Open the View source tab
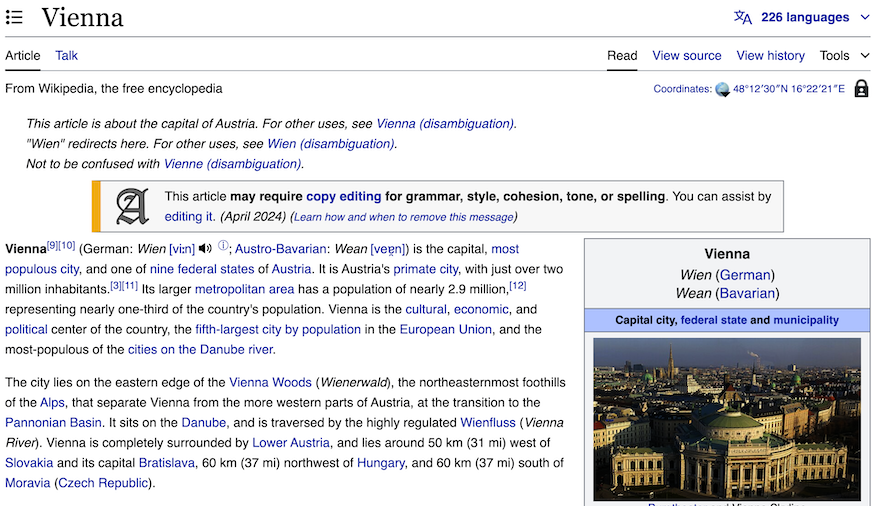Image resolution: width=875 pixels, height=506 pixels. 687,56
